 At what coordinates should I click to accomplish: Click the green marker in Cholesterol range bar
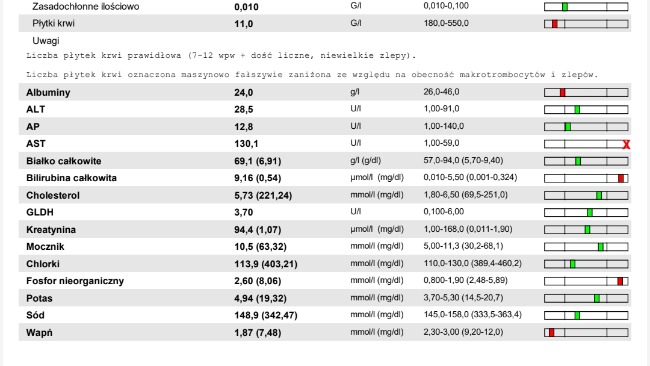[599, 196]
